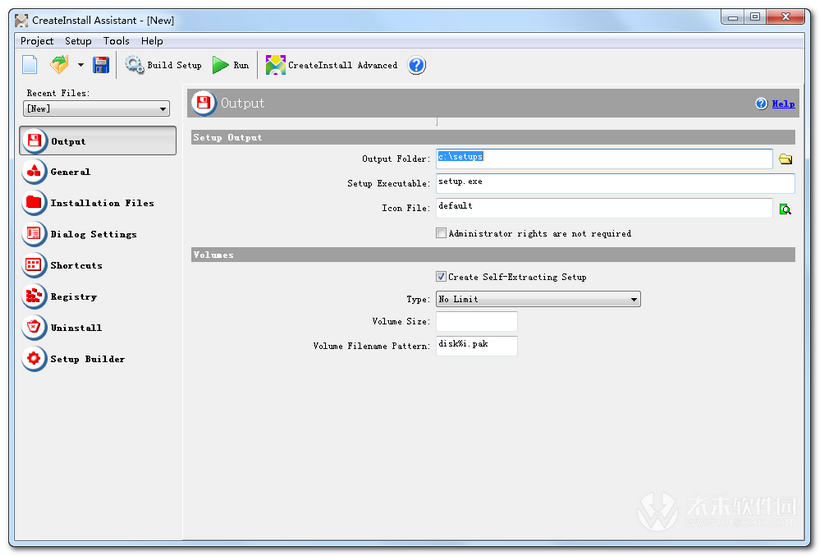
Task: Expand the Recent Files dropdown
Action: (97, 109)
